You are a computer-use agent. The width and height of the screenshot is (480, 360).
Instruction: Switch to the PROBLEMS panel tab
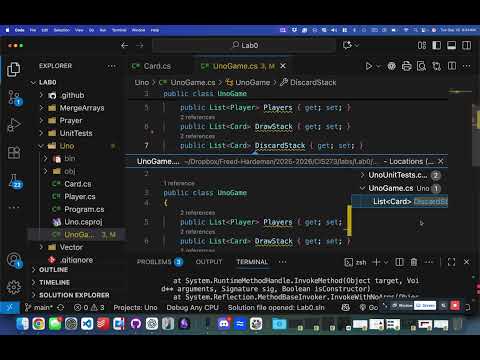coord(154,262)
